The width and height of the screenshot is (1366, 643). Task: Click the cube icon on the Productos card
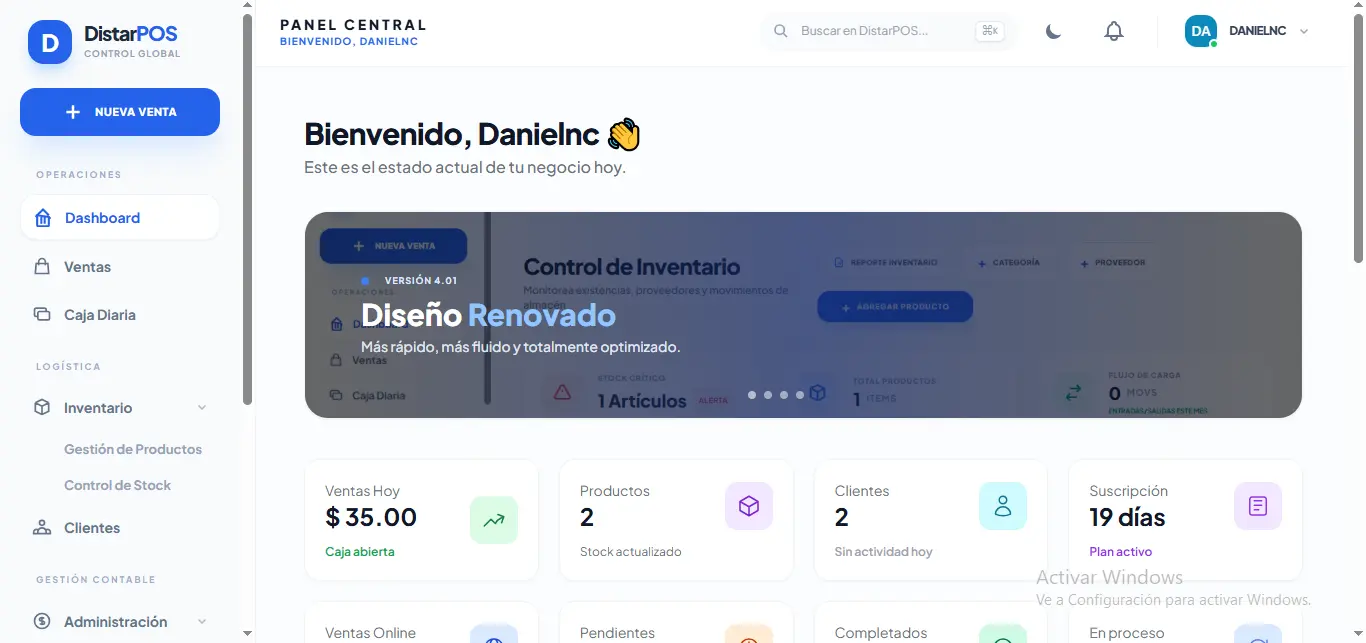coord(748,506)
